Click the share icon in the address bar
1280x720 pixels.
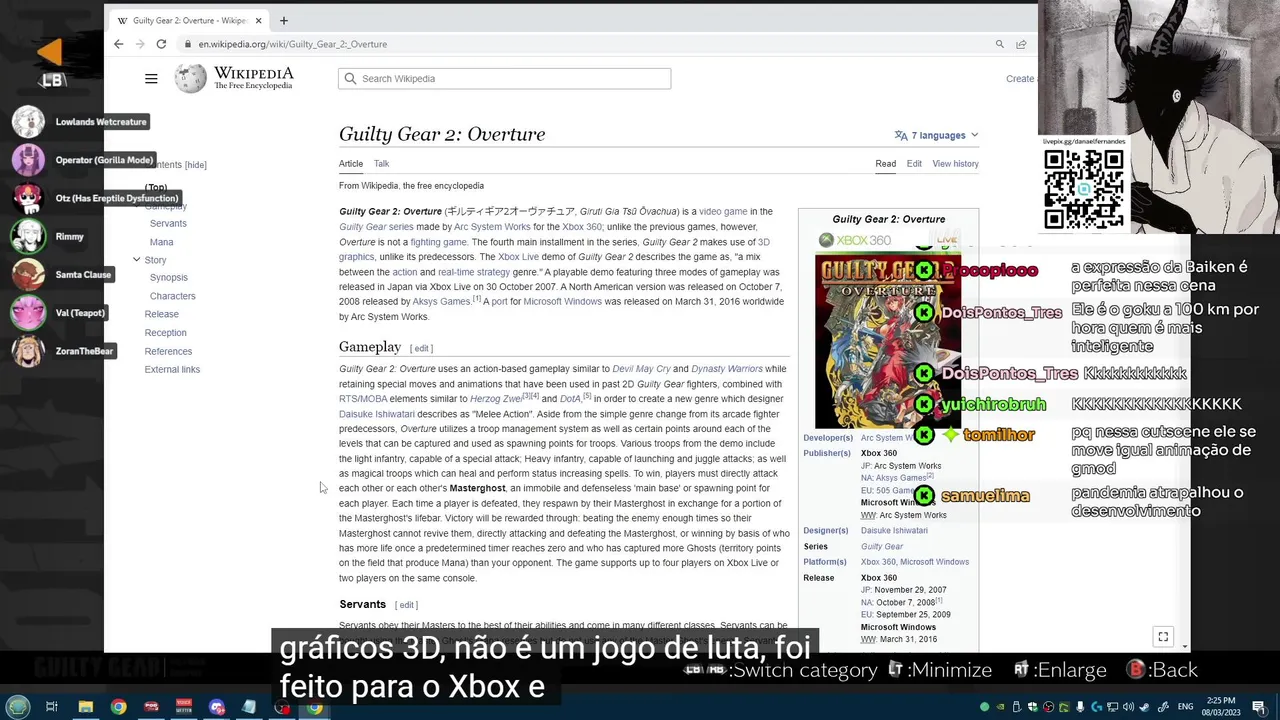(x=1021, y=44)
